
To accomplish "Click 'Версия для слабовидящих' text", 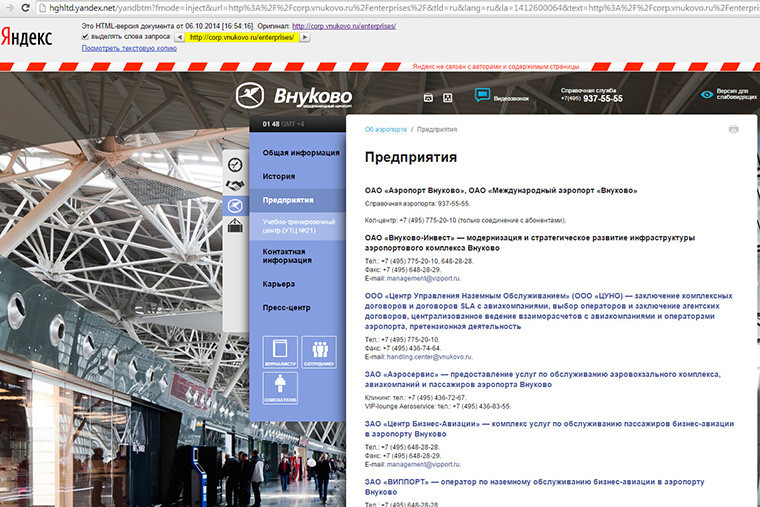I will click(x=736, y=94).
